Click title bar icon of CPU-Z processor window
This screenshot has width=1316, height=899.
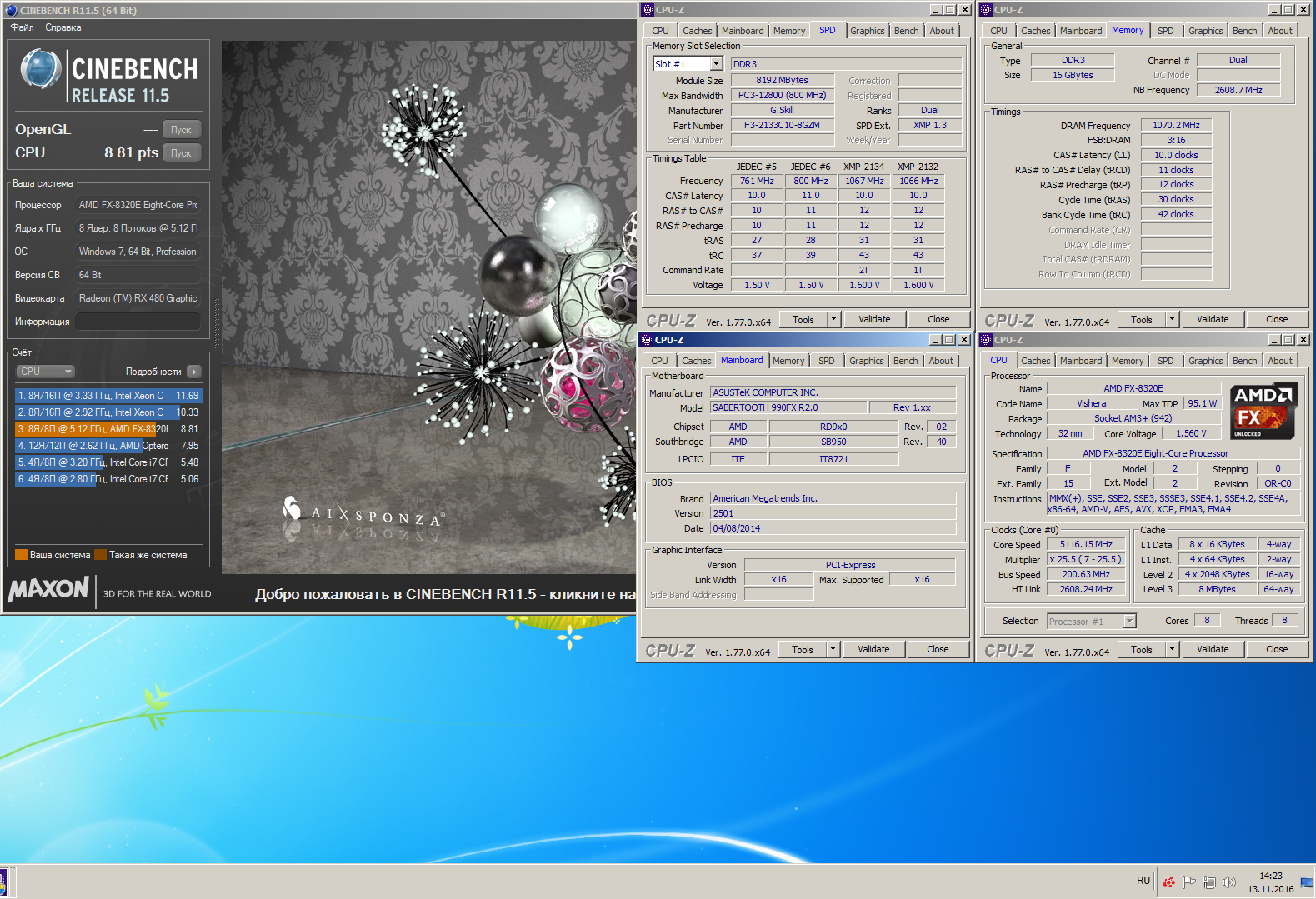986,340
